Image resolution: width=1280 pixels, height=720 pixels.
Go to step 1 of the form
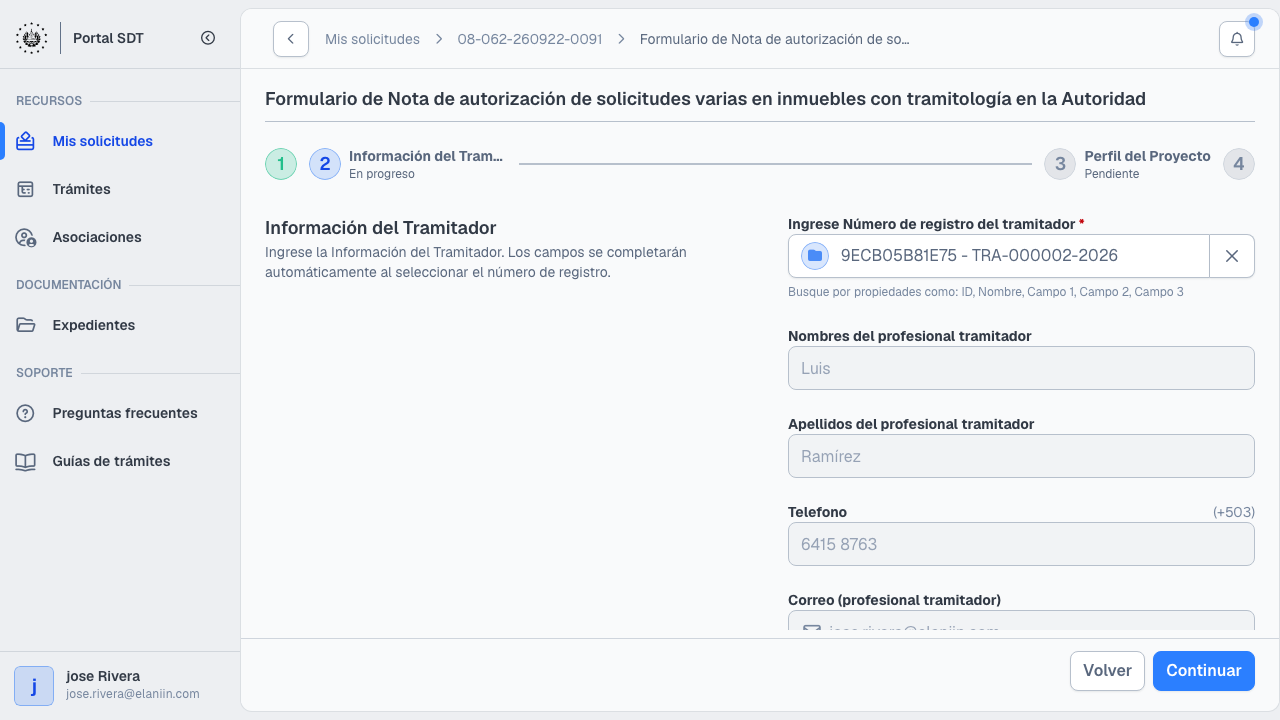(281, 164)
